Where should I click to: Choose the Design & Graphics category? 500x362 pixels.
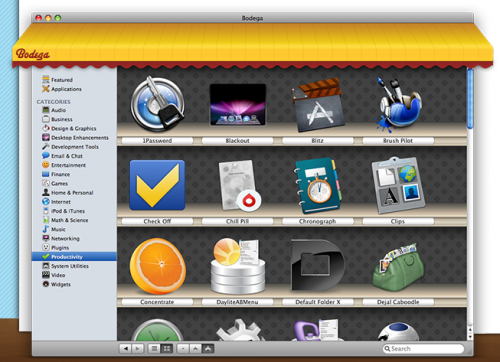click(x=69, y=128)
